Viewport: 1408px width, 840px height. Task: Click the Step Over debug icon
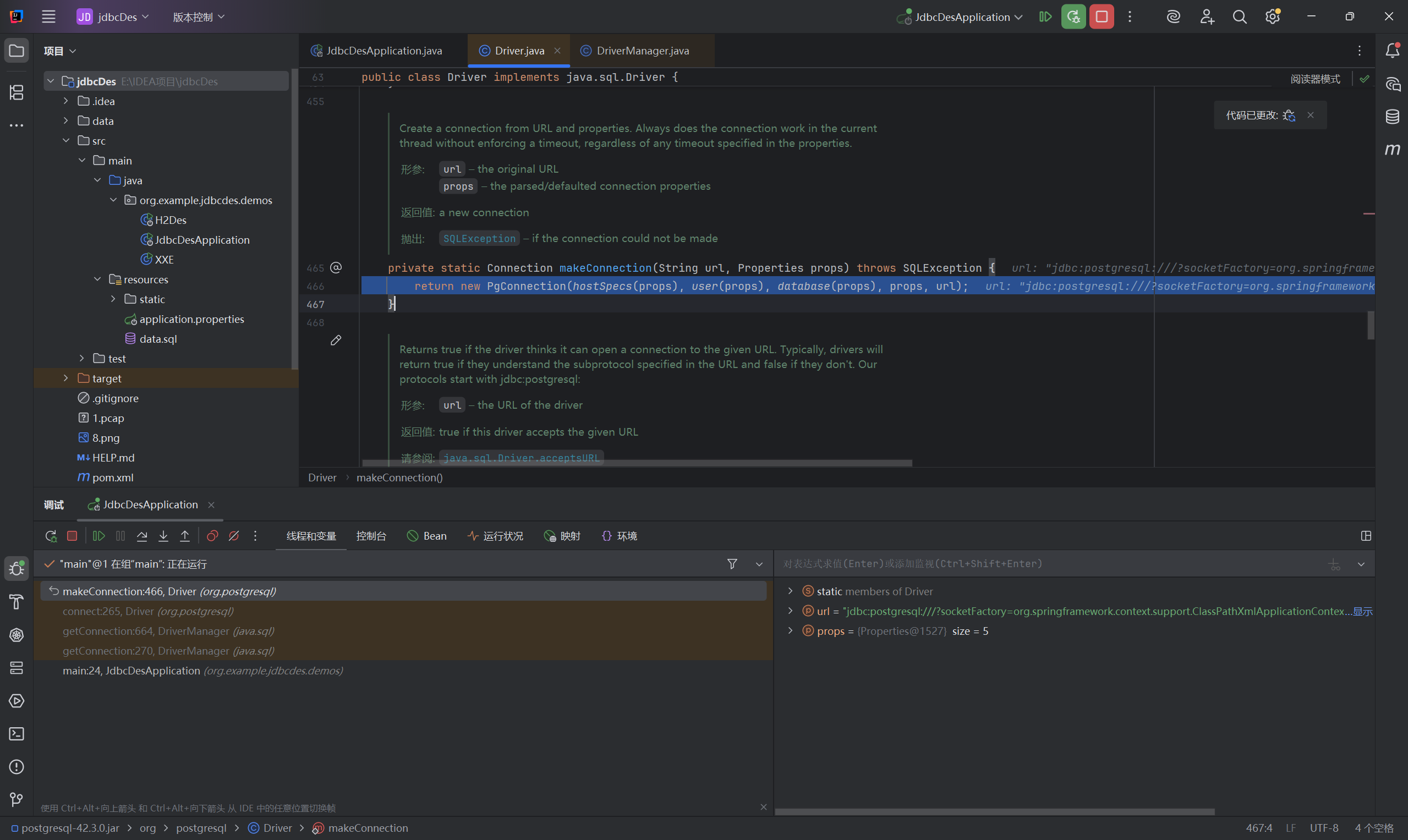tap(142, 536)
